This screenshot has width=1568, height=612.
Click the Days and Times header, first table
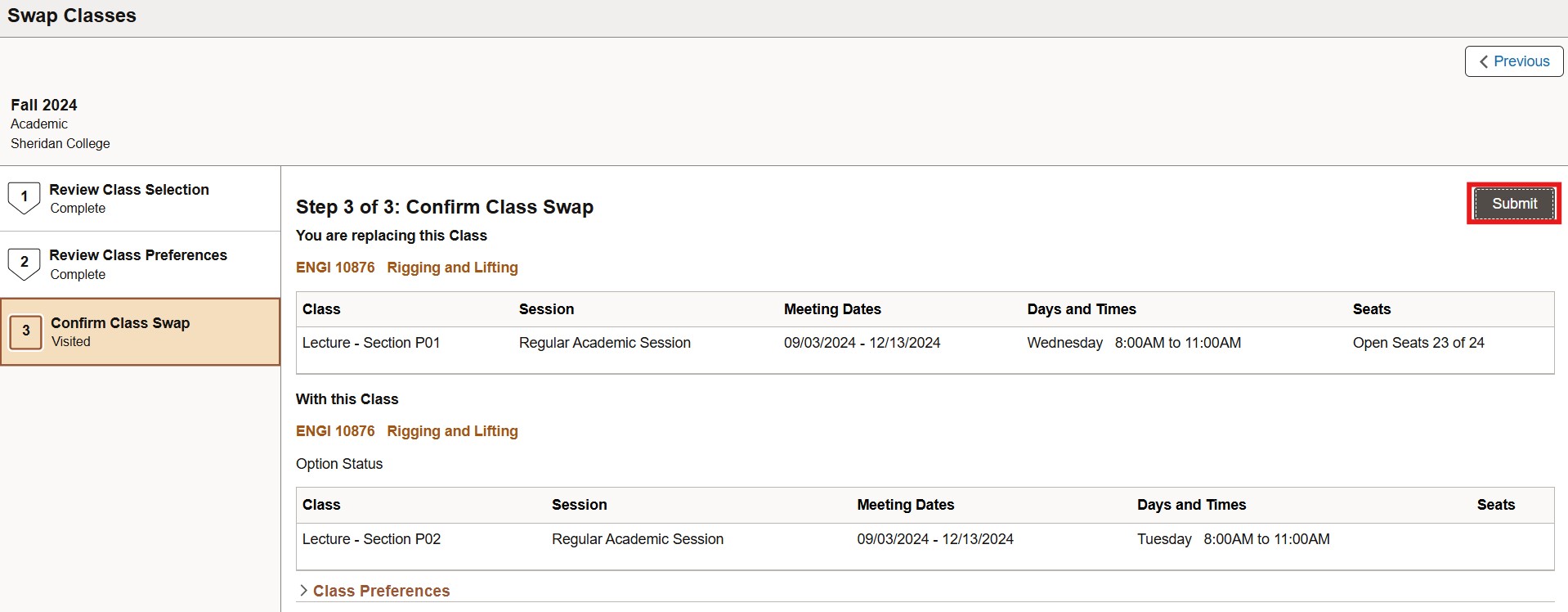pyautogui.click(x=1081, y=309)
